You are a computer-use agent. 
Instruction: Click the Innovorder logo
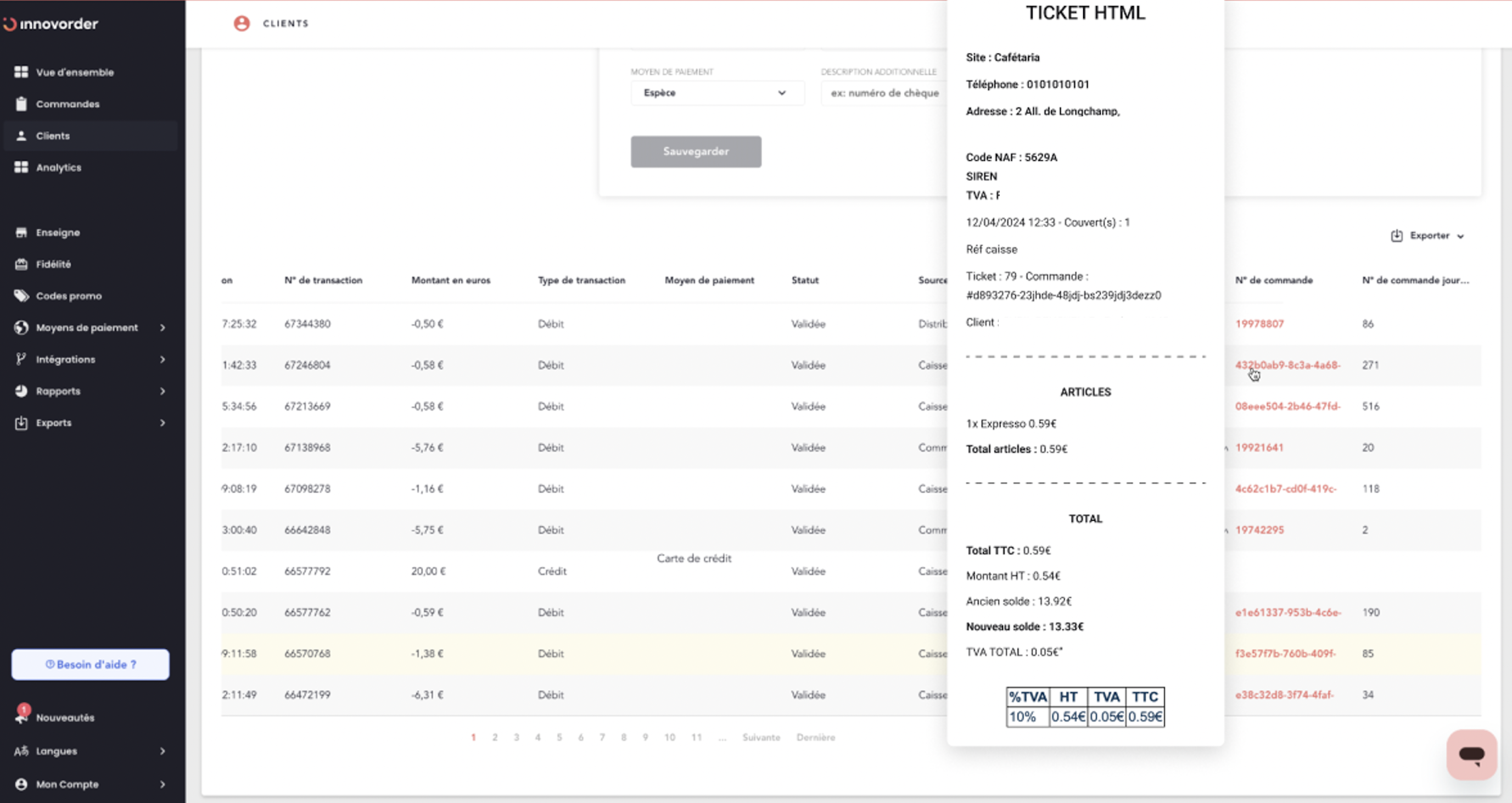pyautogui.click(x=52, y=24)
